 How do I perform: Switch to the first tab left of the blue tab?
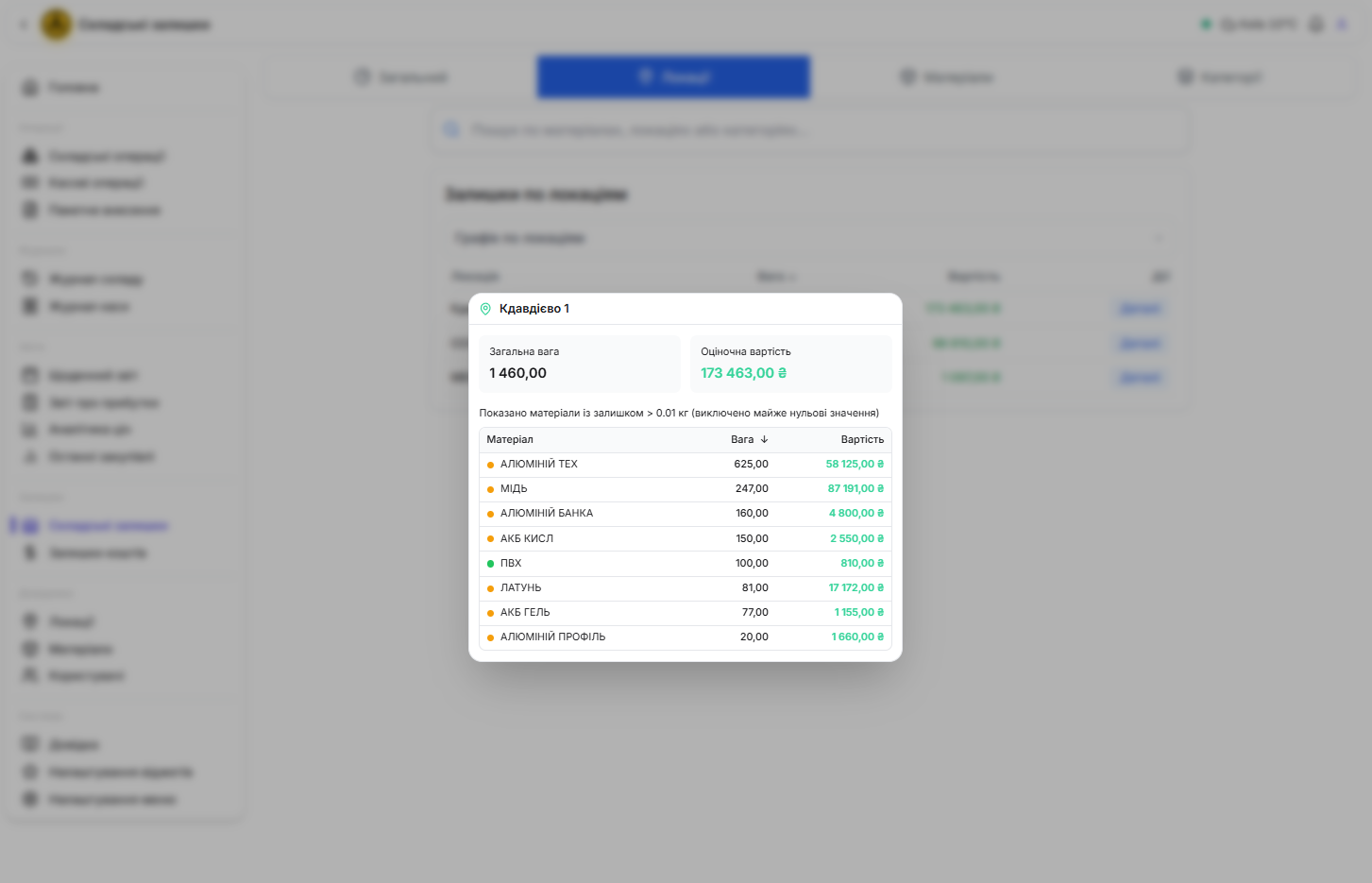point(401,76)
